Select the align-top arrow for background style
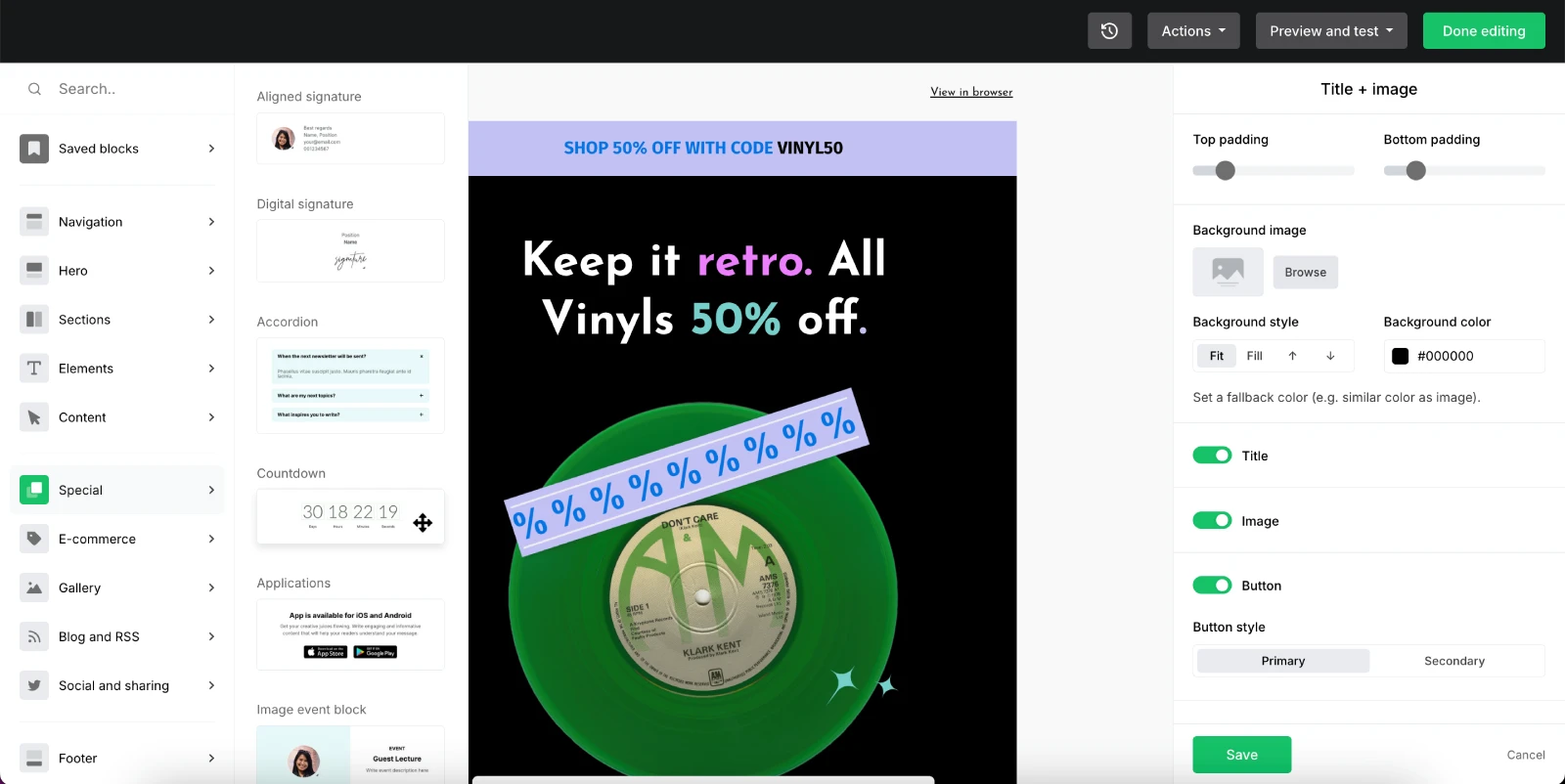This screenshot has width=1565, height=784. [x=1292, y=356]
